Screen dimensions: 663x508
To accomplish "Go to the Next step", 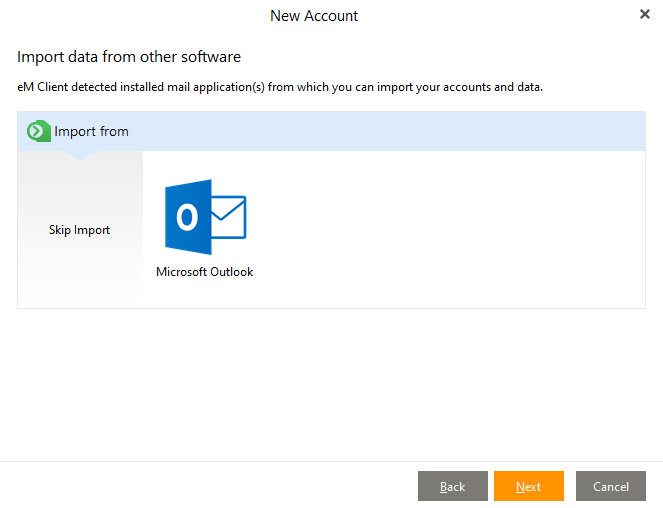I will tap(529, 486).
